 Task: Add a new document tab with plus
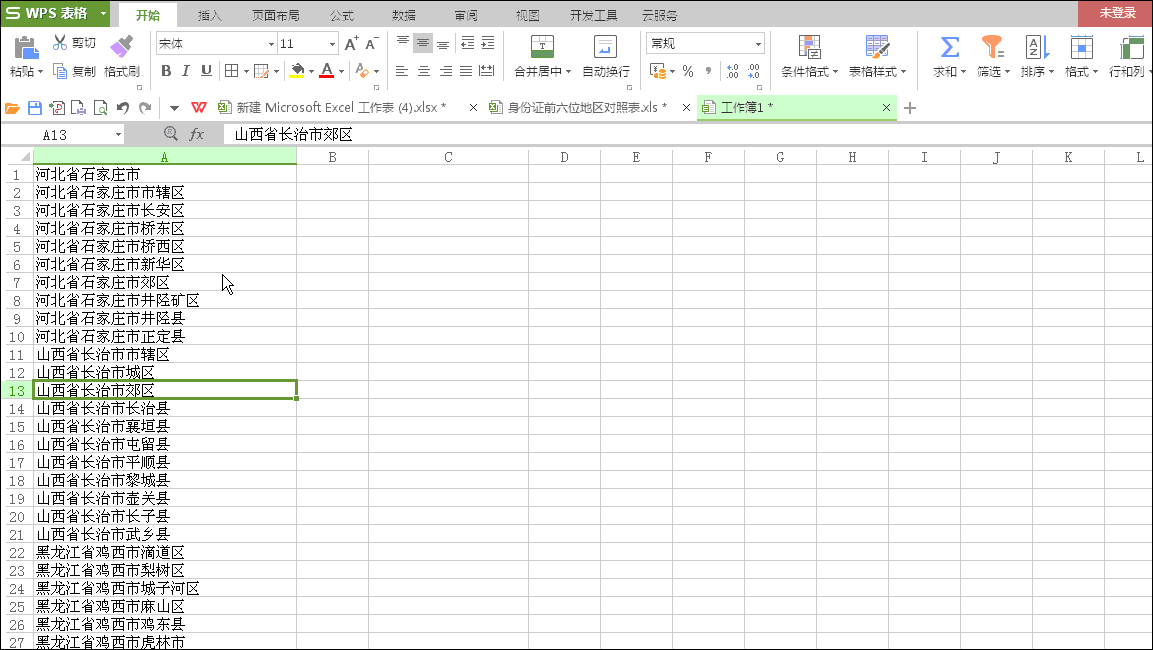point(910,108)
